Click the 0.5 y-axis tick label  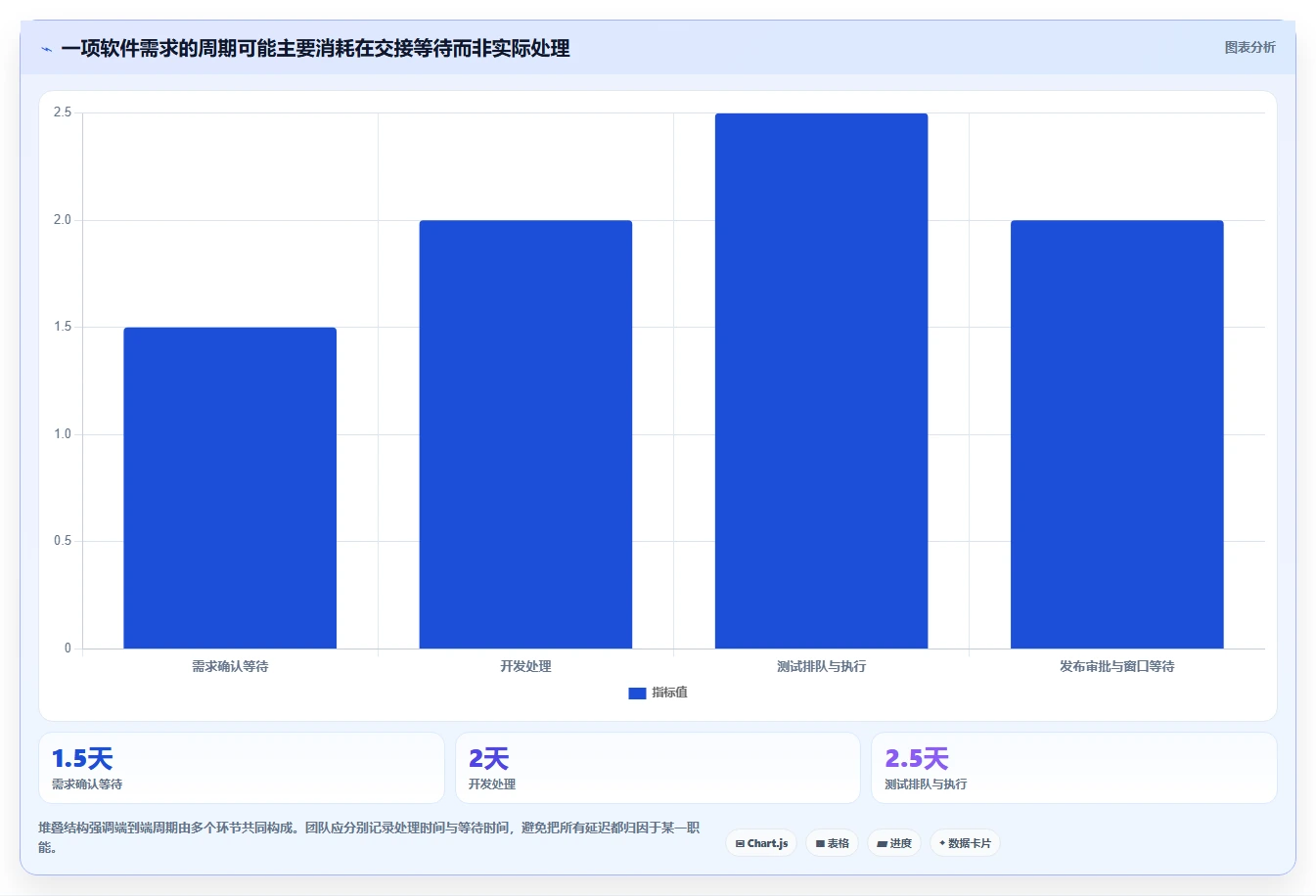[x=63, y=541]
